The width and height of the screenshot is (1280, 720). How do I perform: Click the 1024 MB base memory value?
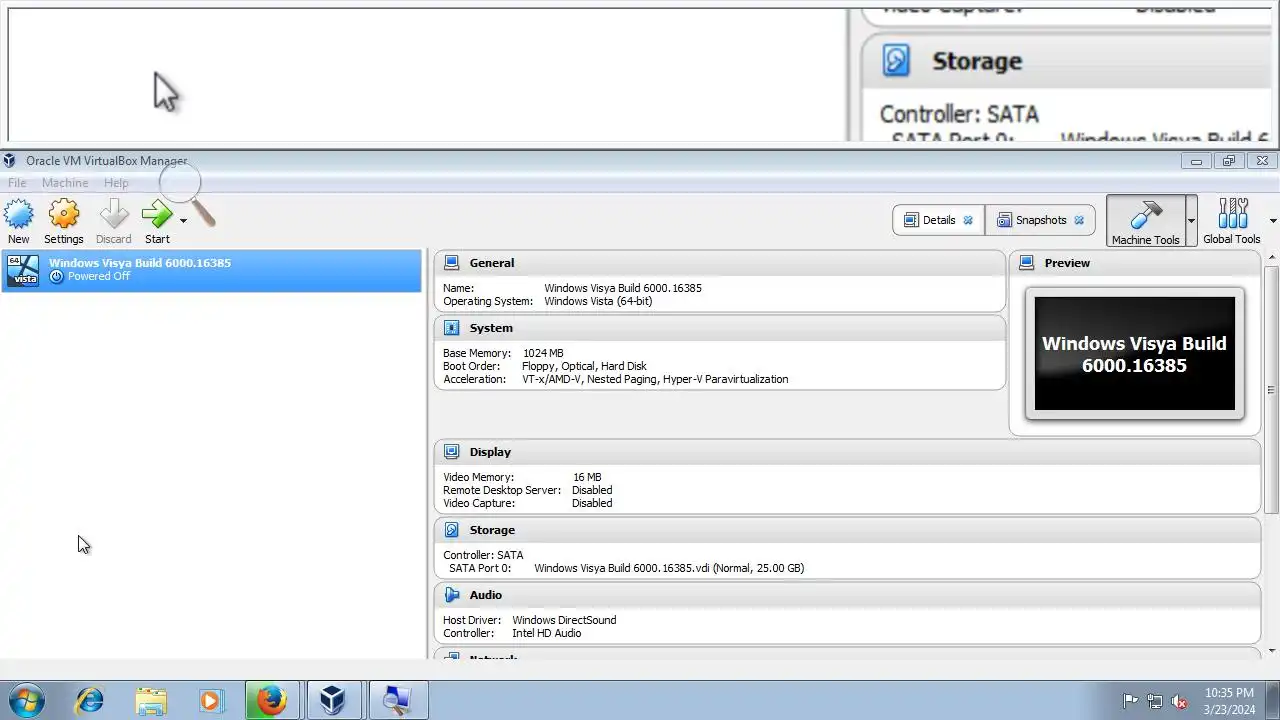543,353
